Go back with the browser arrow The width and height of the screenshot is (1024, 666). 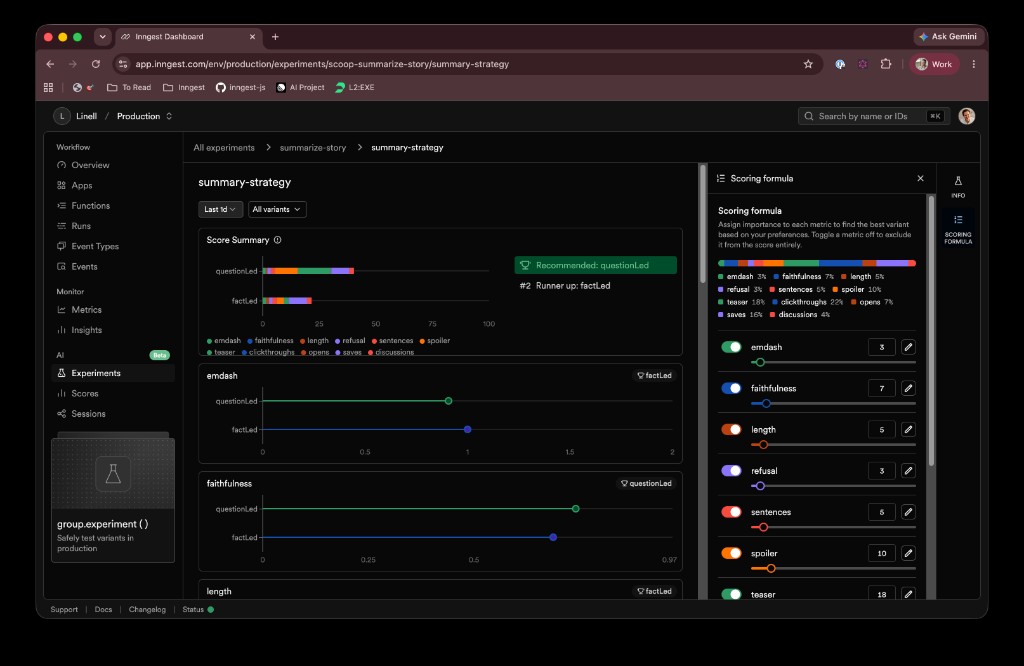(x=50, y=64)
